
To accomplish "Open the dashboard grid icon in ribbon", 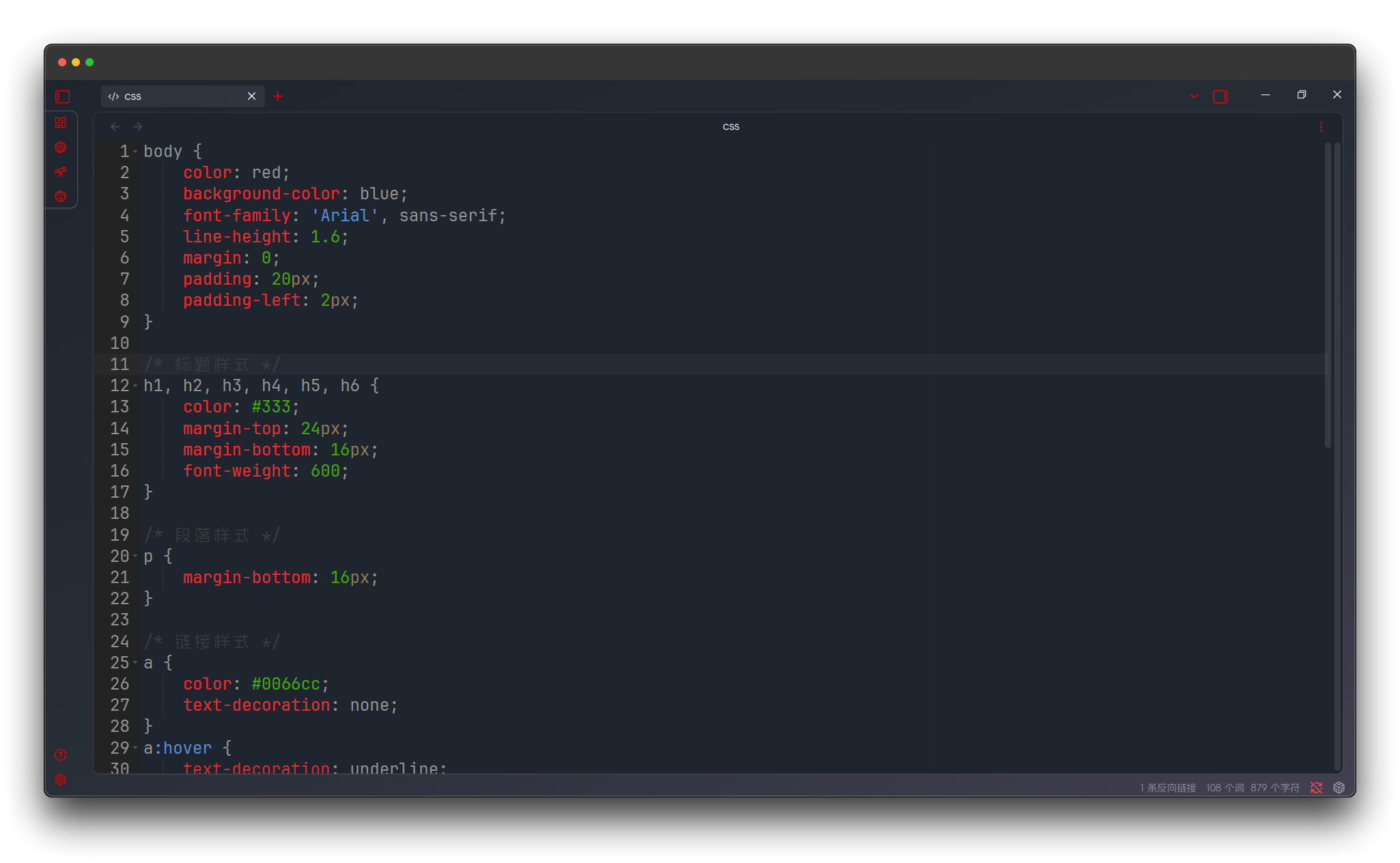I will 61,123.
